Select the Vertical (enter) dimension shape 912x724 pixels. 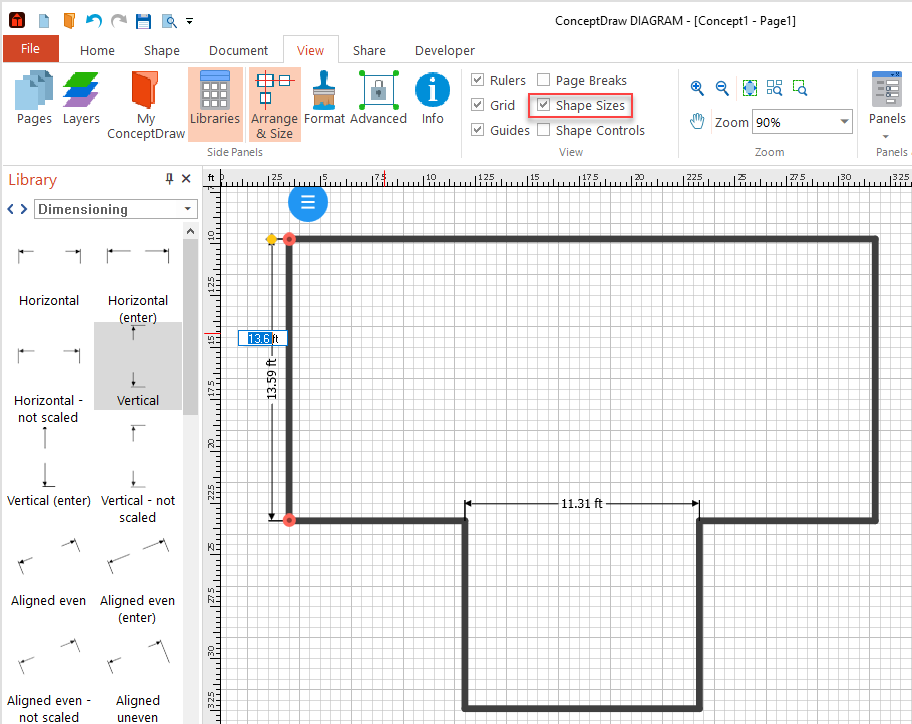(x=49, y=465)
